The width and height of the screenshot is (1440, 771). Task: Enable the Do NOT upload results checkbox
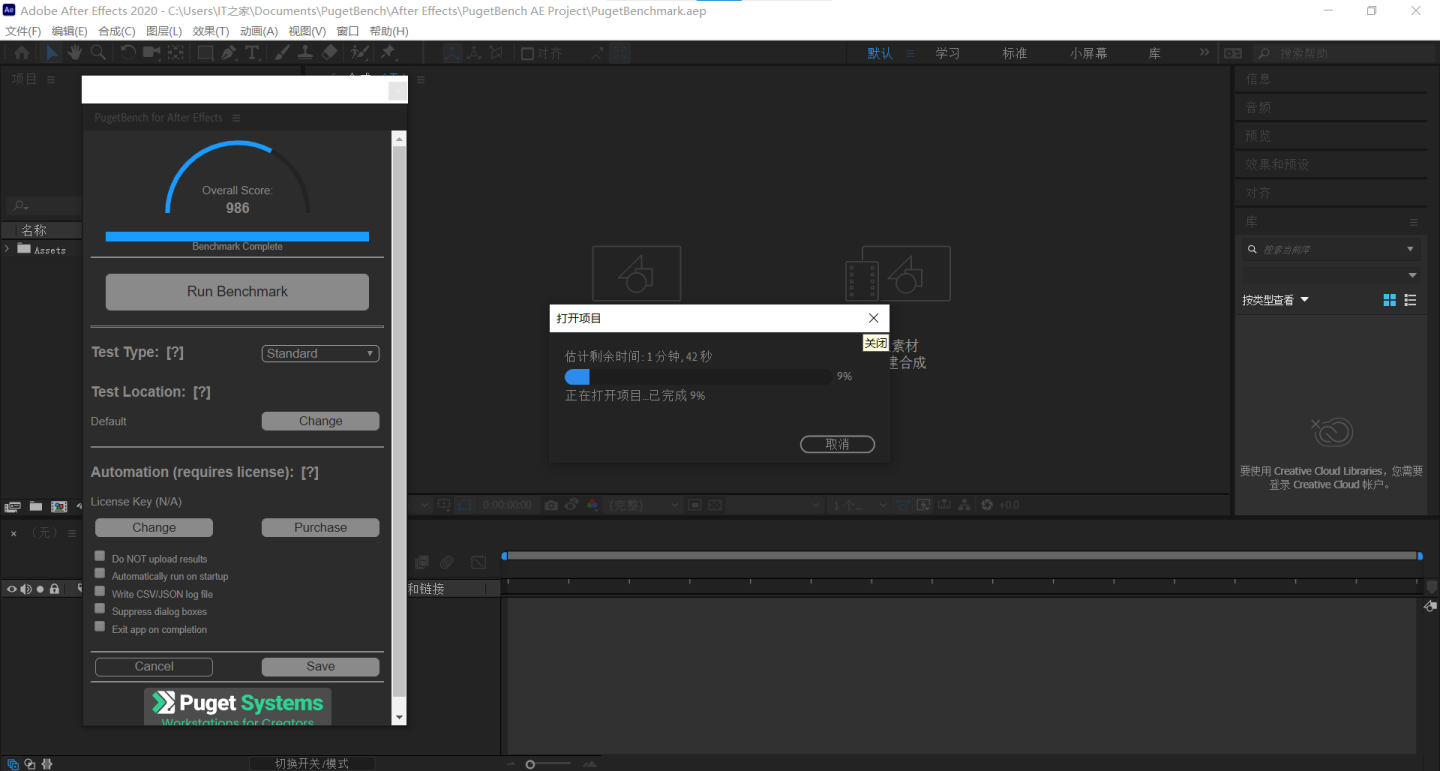100,556
